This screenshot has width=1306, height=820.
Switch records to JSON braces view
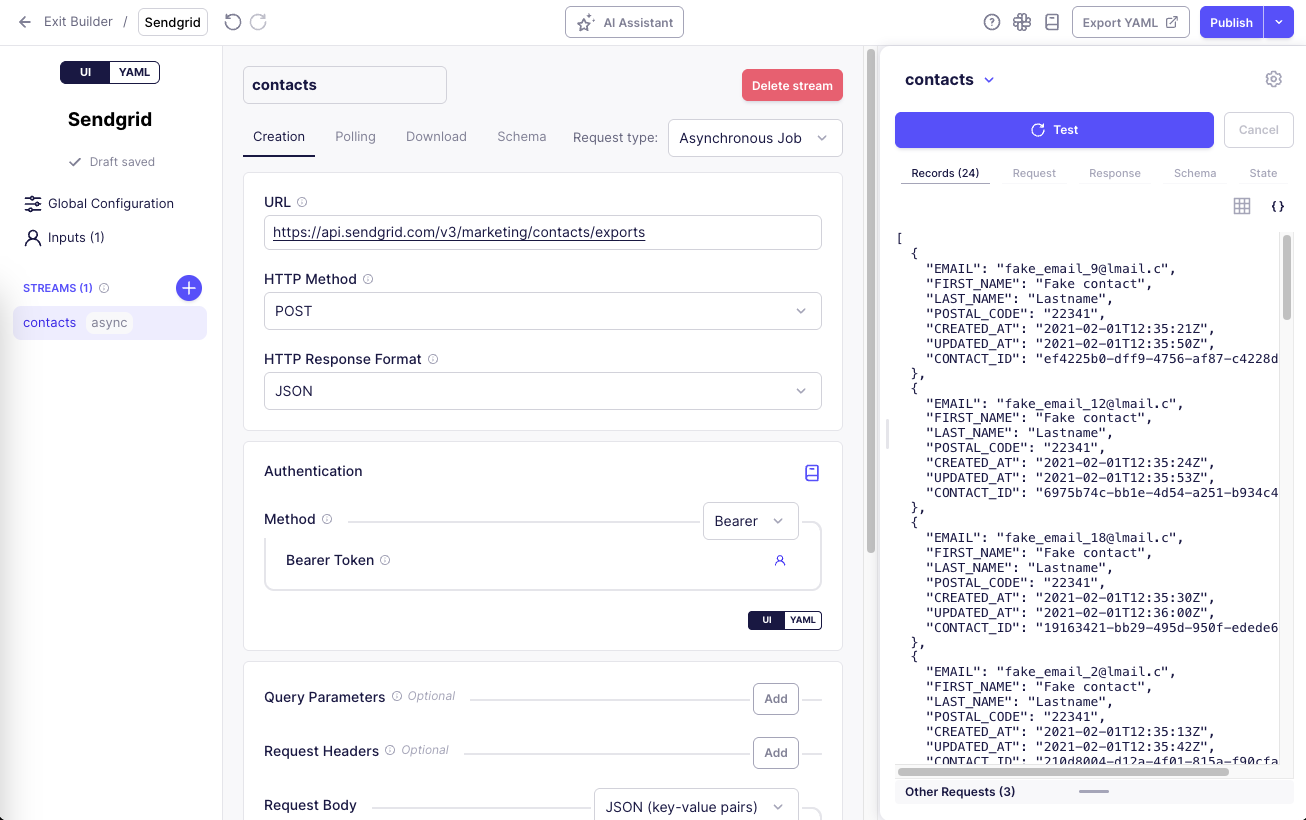(1277, 206)
